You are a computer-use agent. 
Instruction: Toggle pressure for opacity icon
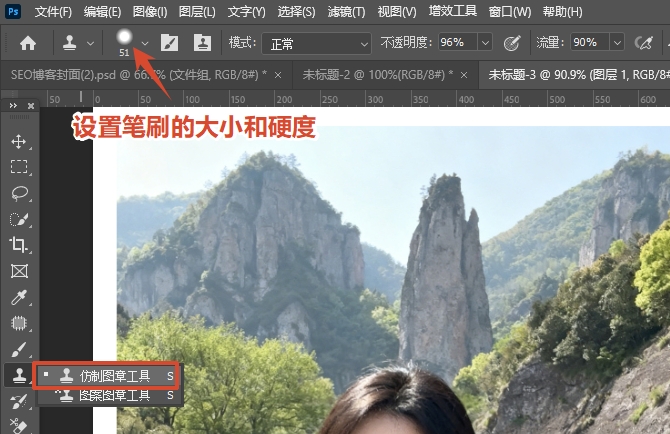point(512,43)
